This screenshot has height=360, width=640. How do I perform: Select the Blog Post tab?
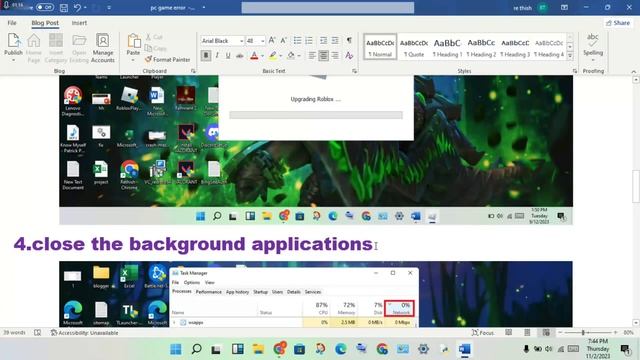(45, 23)
